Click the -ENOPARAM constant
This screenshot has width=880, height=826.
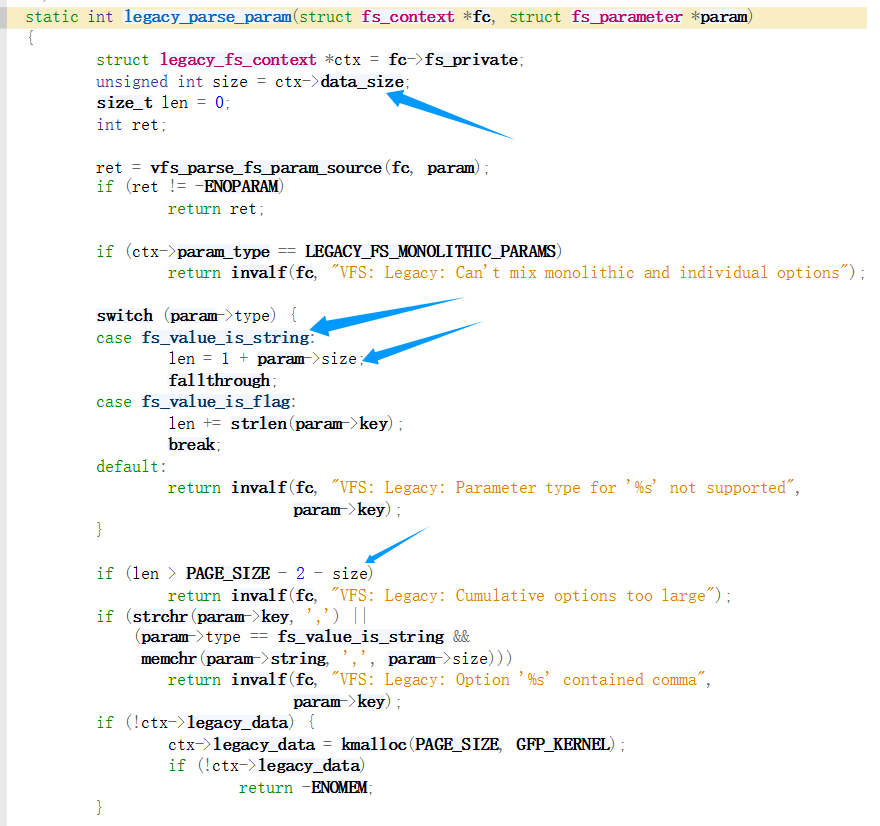237,187
